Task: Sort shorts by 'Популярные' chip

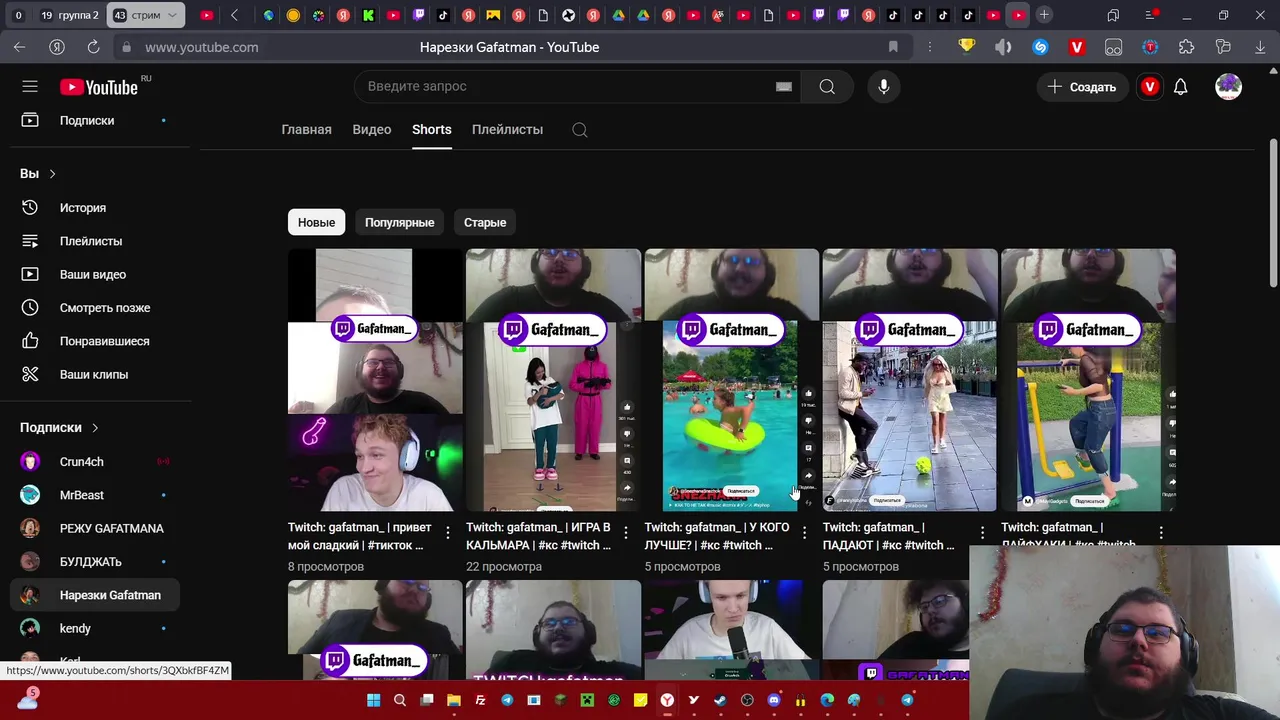Action: (399, 222)
